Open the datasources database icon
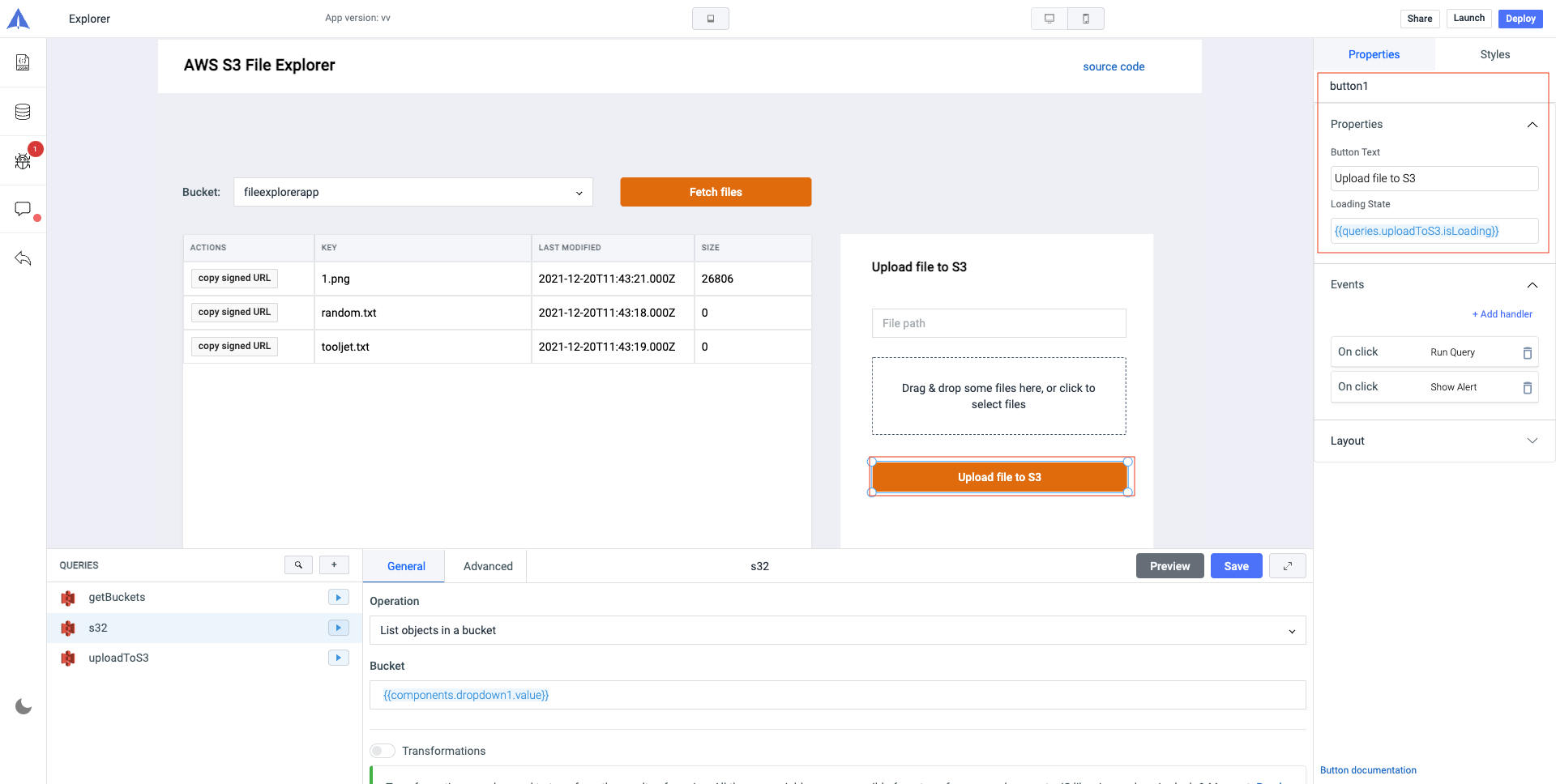Screen dimensions: 1556x784 (23, 112)
